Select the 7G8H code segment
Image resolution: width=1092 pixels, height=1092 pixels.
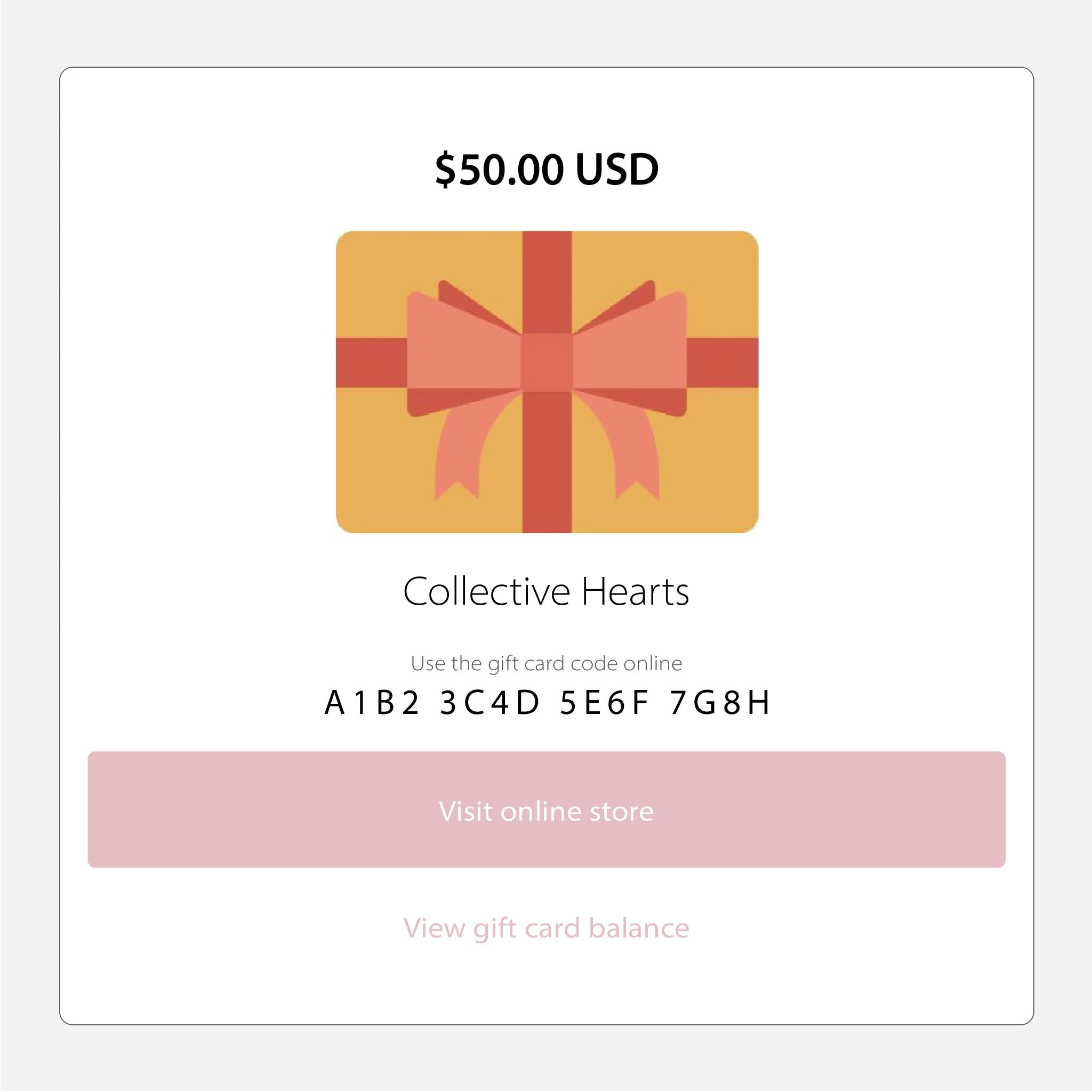[719, 703]
